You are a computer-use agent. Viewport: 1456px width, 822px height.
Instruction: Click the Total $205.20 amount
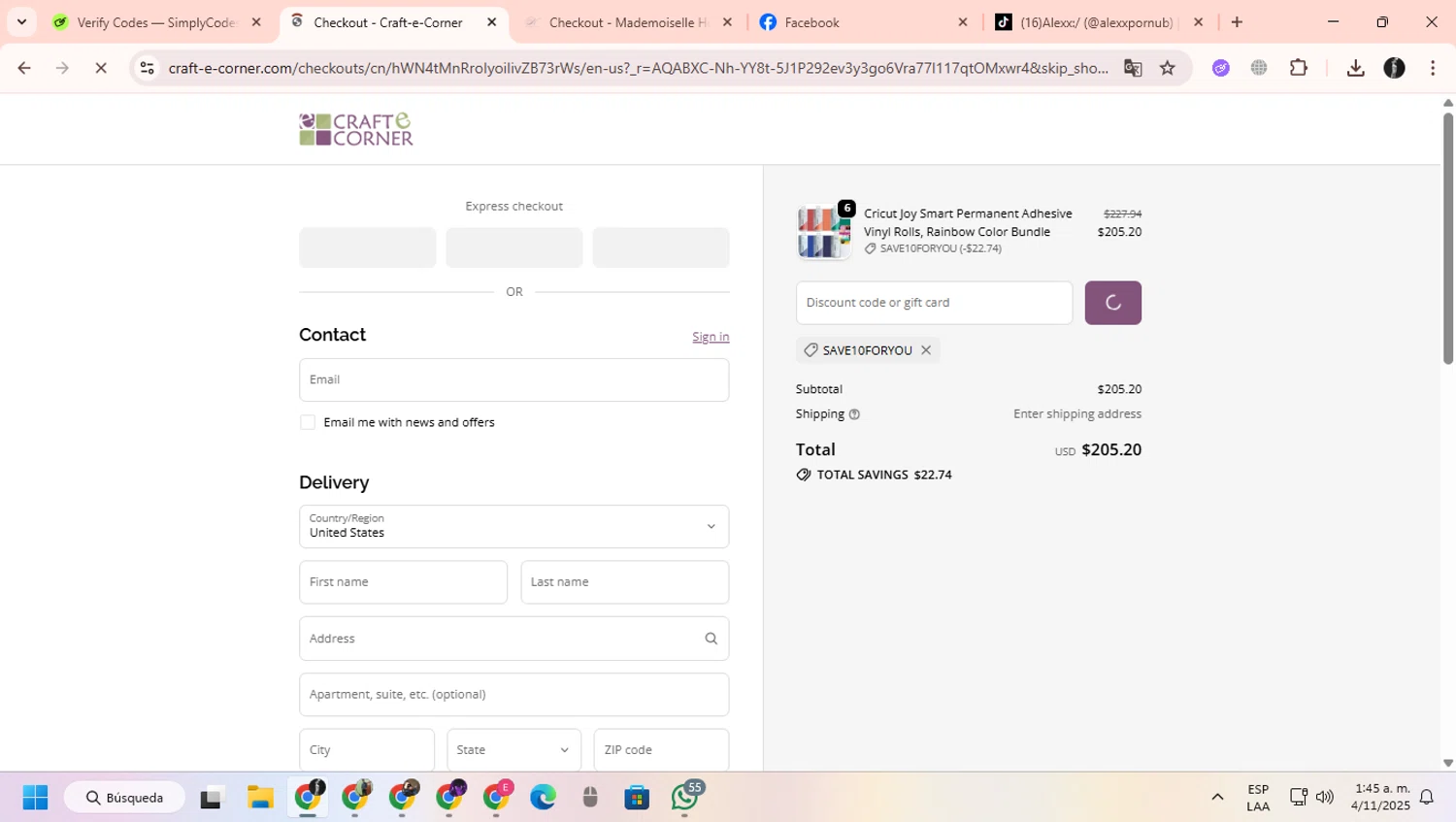click(x=1111, y=450)
